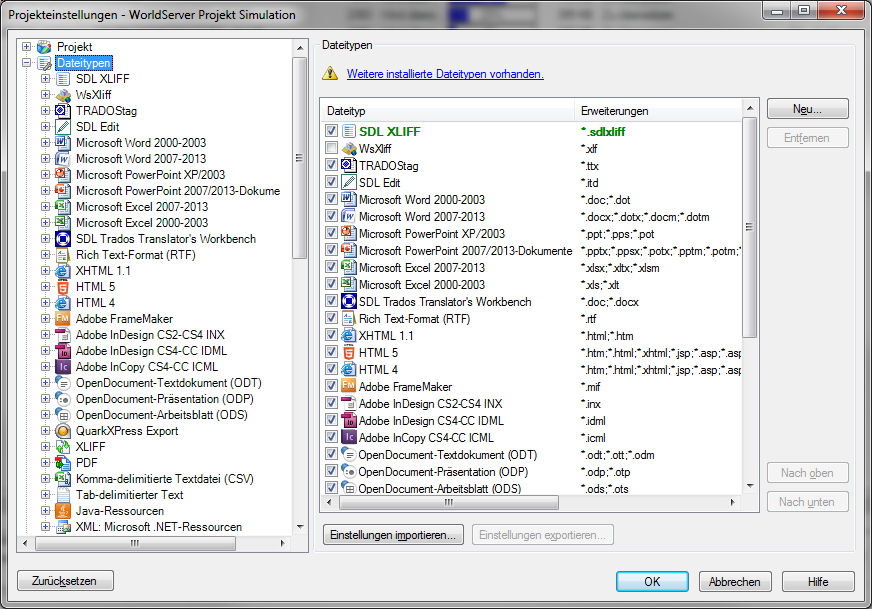Click Rich Text-Format (RTF) icon in list

click(x=349, y=319)
